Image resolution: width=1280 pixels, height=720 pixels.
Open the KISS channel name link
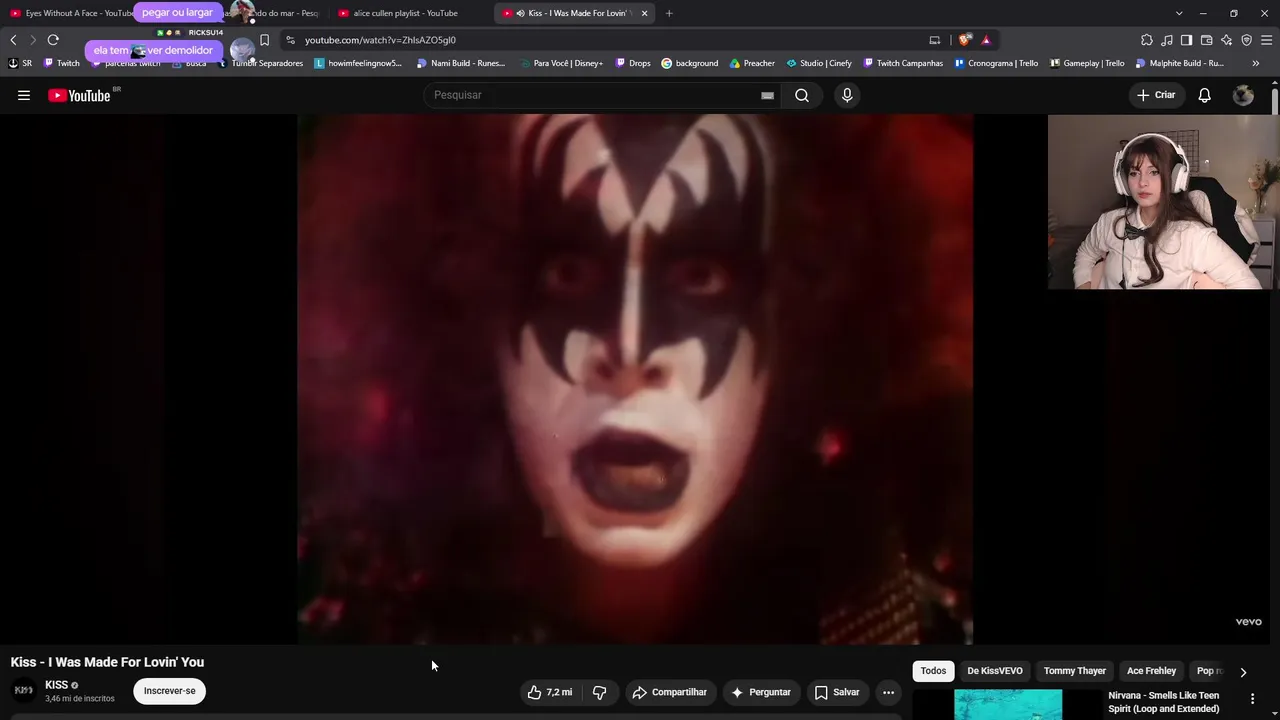click(x=56, y=685)
